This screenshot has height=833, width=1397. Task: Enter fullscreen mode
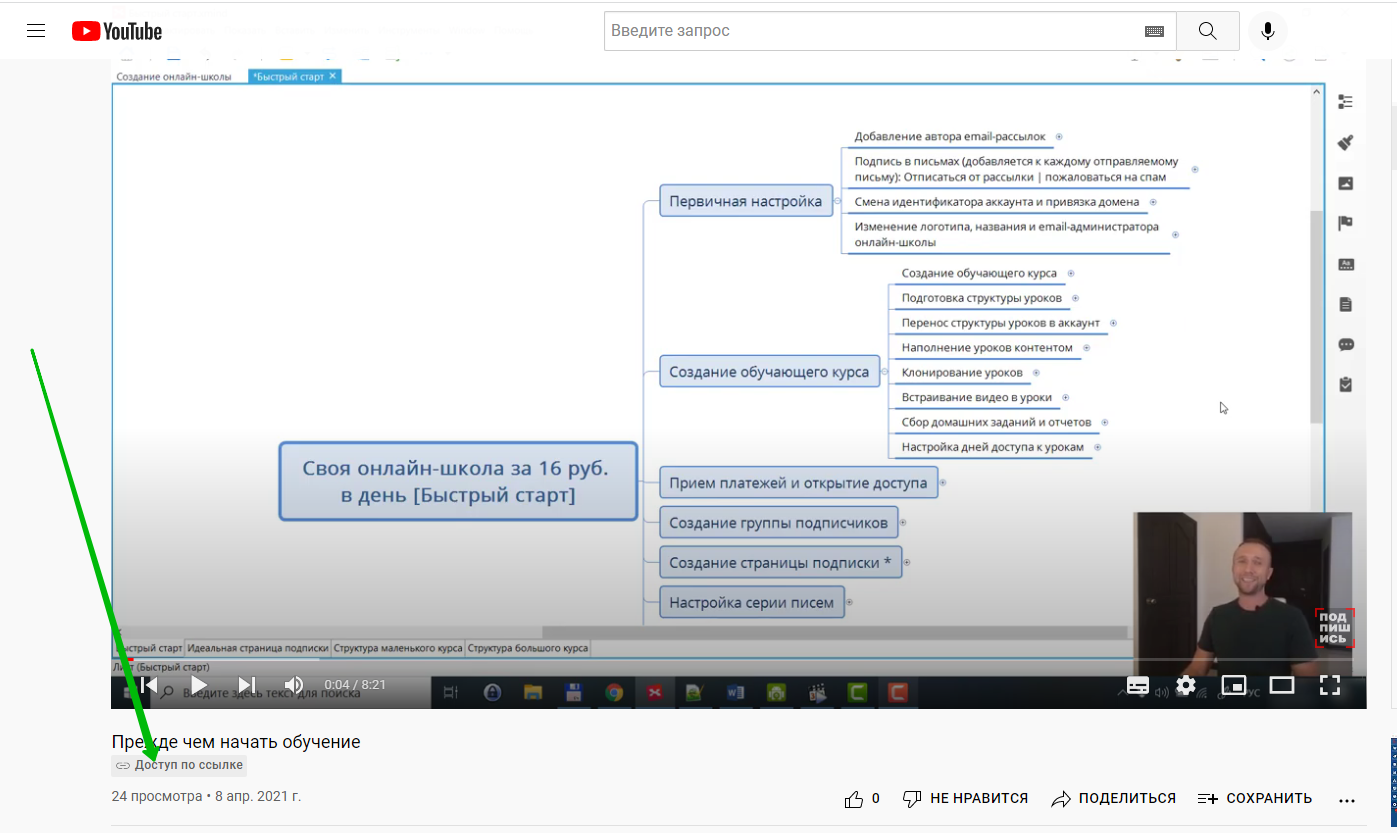(1330, 685)
